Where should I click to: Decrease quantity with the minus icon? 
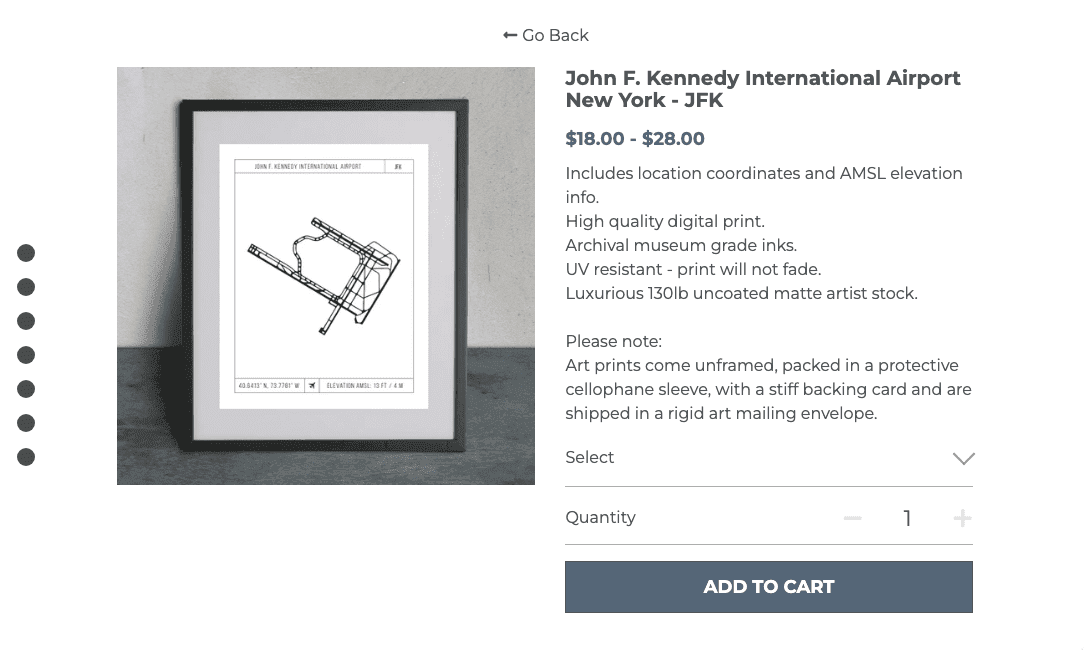pyautogui.click(x=852, y=518)
